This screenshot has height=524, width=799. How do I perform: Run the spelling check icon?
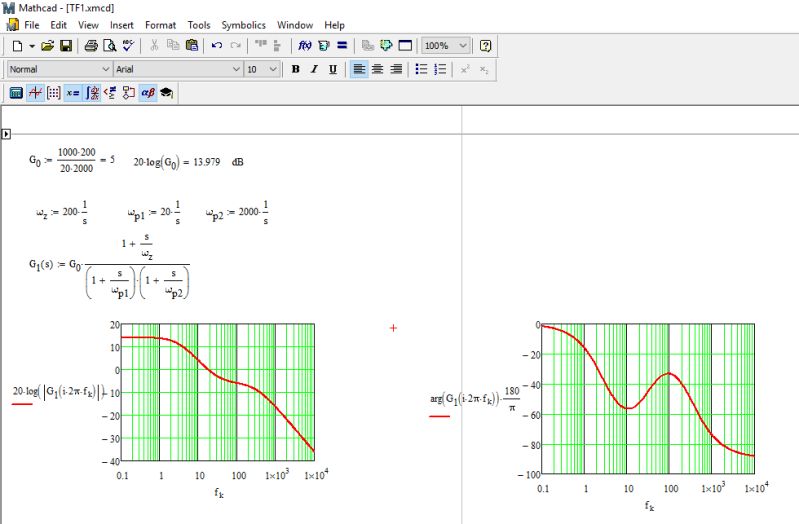pyautogui.click(x=128, y=46)
